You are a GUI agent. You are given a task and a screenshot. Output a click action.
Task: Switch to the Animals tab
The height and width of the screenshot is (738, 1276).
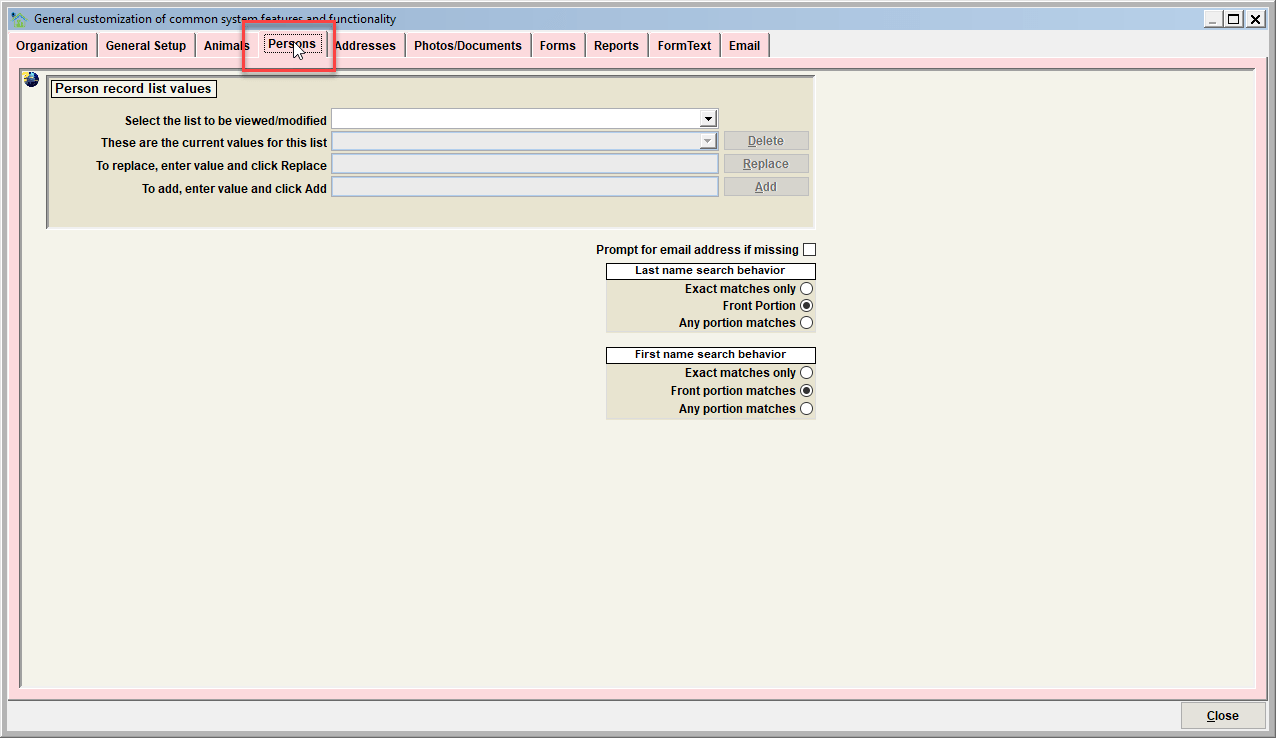click(226, 46)
